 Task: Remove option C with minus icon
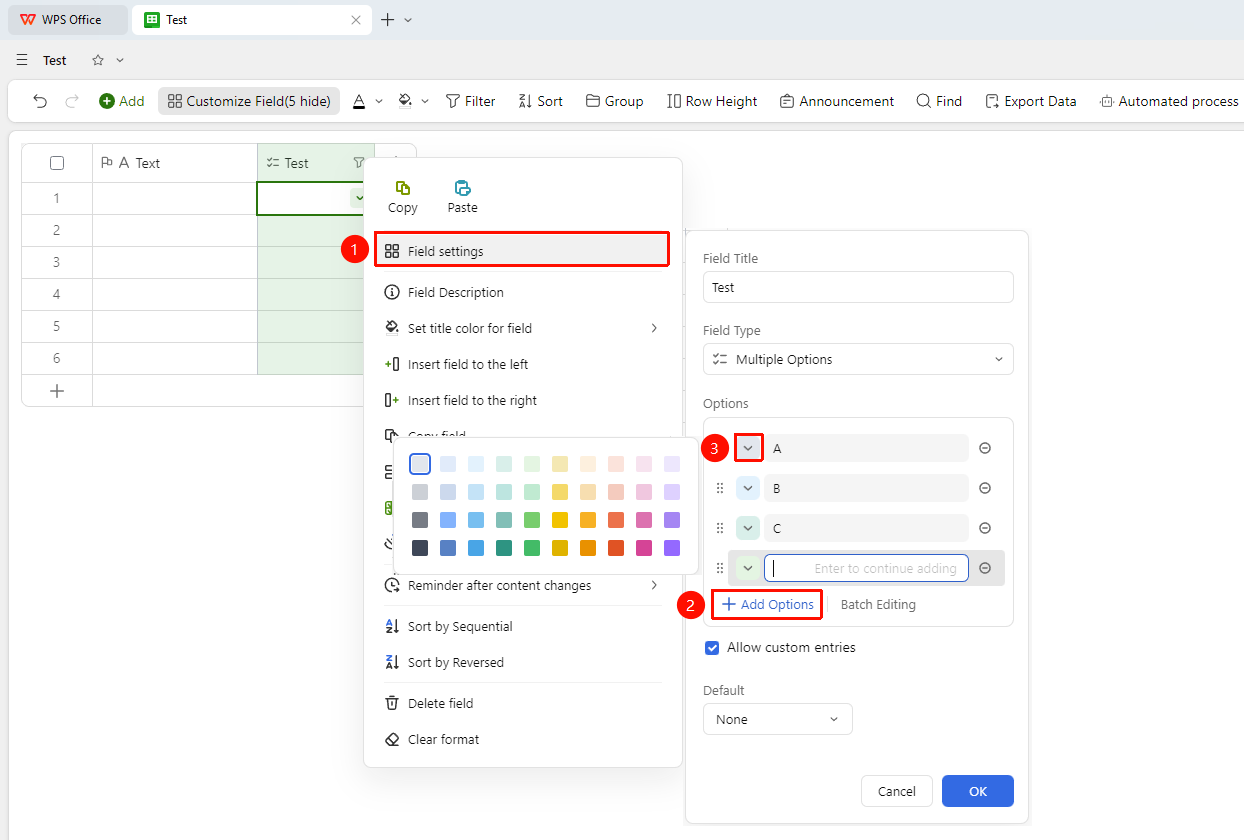tap(985, 528)
